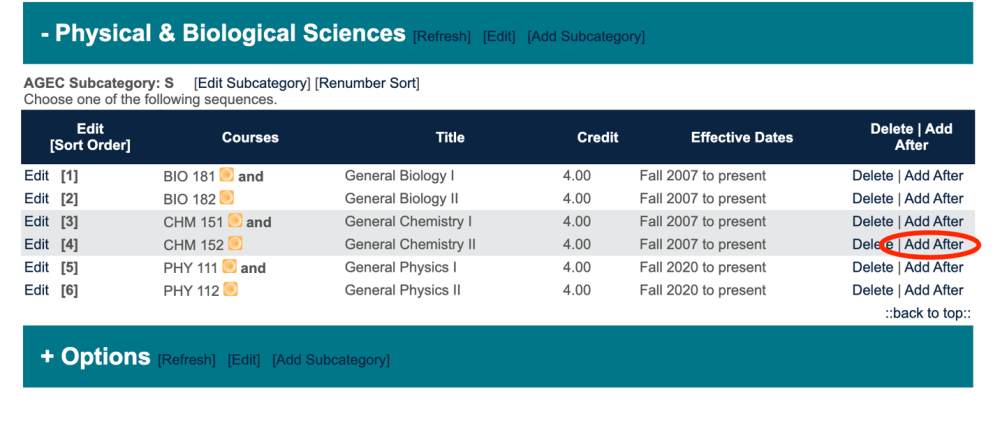Image resolution: width=1000 pixels, height=421 pixels.
Task: Click Add After for CHM 152
Action: (x=934, y=245)
